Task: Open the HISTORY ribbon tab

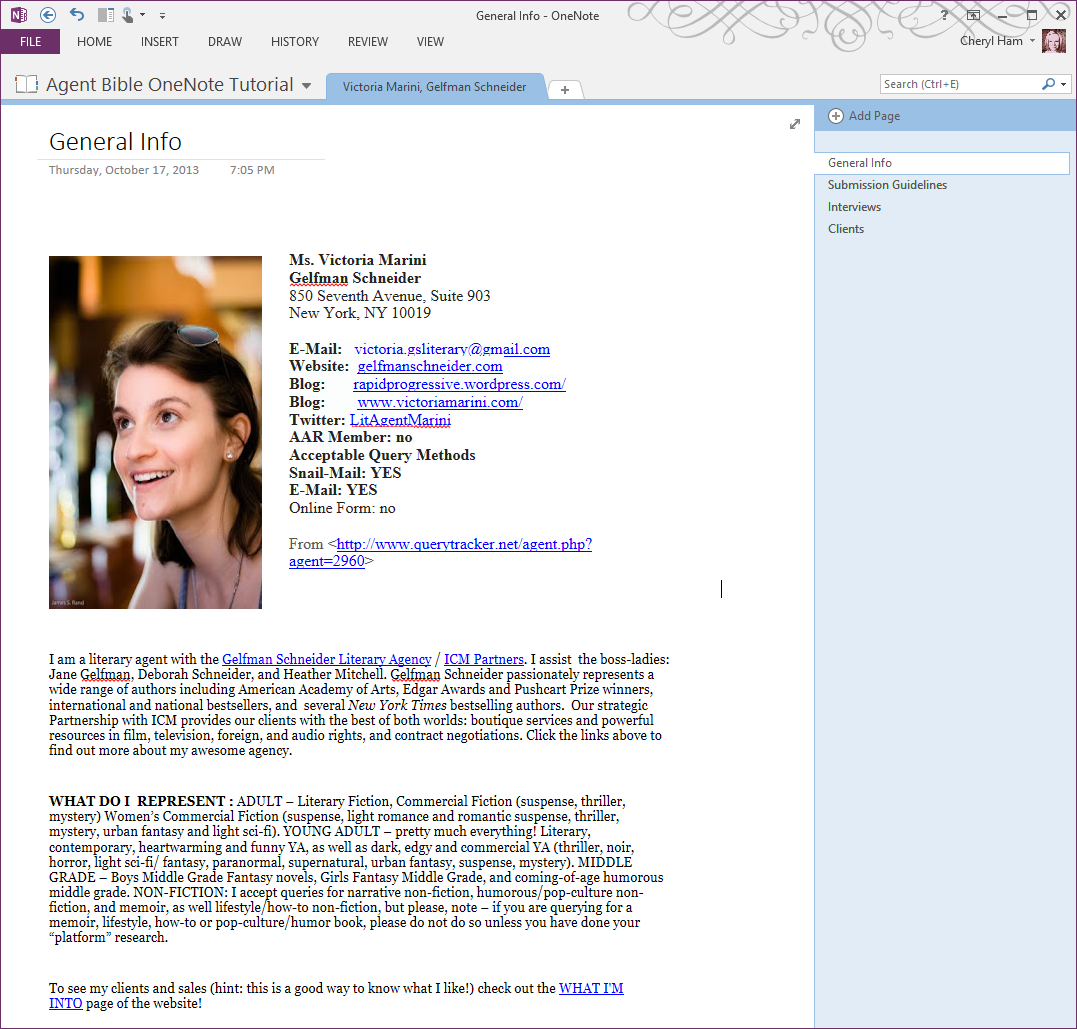Action: point(295,42)
